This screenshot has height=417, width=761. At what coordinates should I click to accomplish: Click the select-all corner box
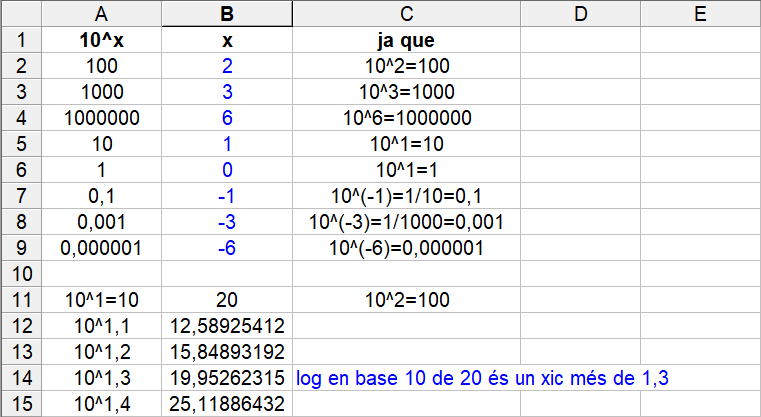[x=21, y=14]
